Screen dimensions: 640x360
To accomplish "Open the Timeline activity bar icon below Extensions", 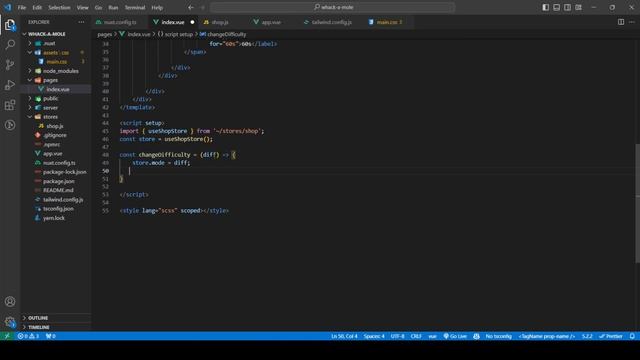I will 10,125.
